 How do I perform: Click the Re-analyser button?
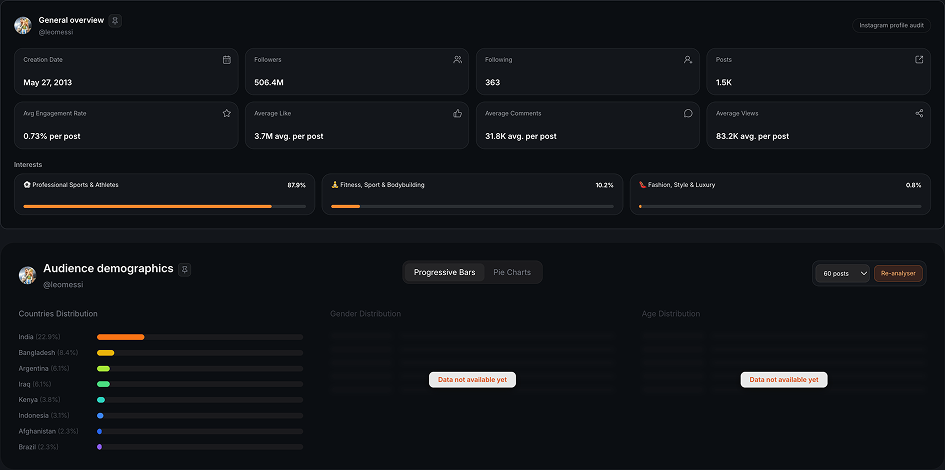click(x=898, y=273)
